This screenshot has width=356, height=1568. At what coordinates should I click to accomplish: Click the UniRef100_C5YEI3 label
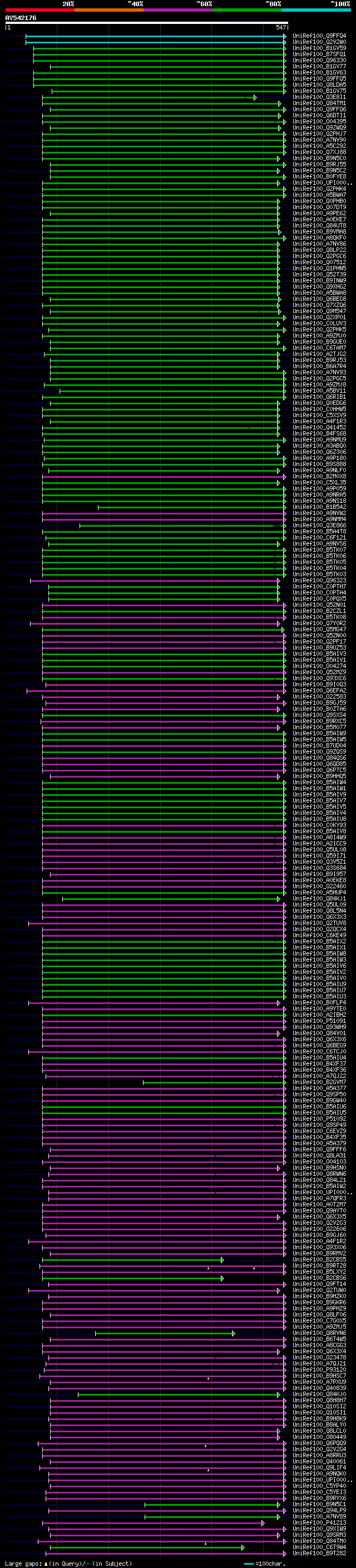(319, 1492)
